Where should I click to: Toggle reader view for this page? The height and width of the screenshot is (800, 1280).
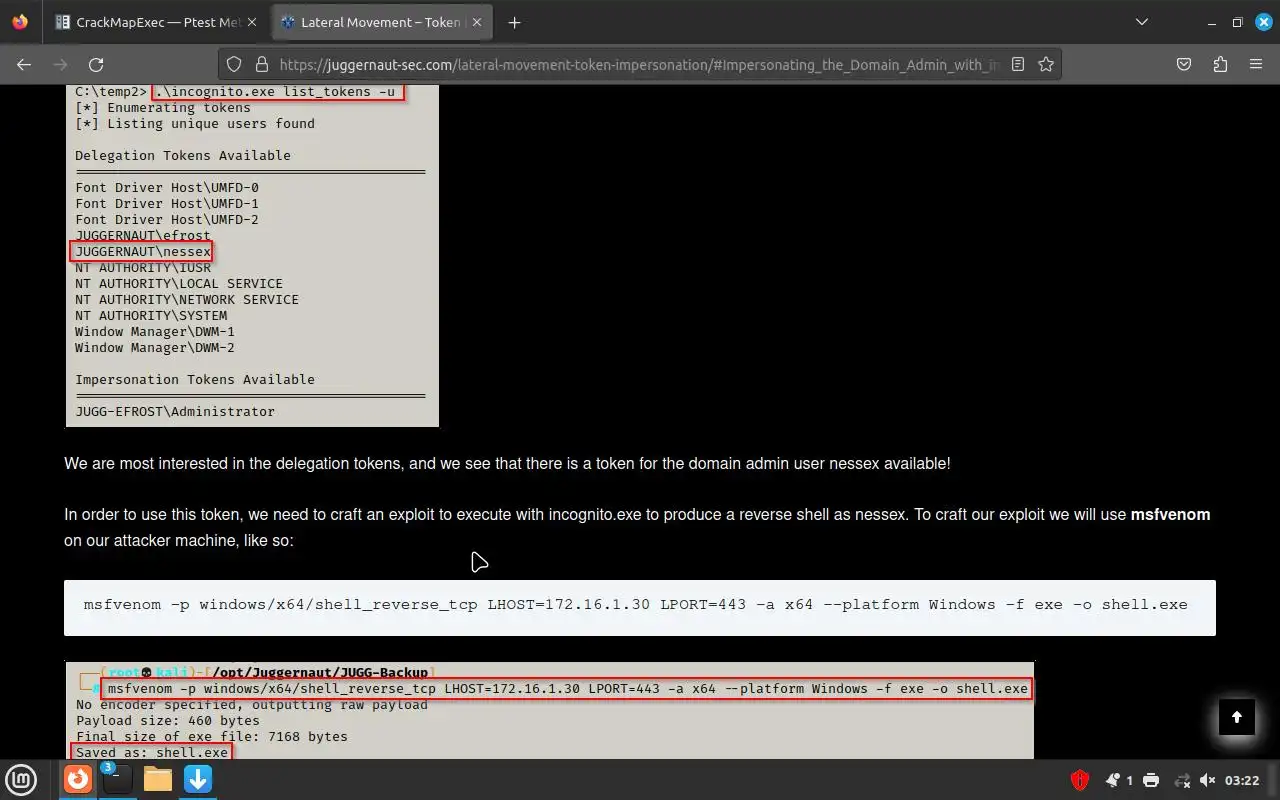coord(1018,64)
